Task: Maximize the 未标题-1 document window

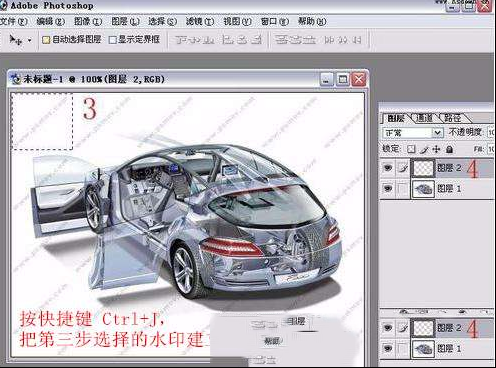Action: [x=342, y=80]
